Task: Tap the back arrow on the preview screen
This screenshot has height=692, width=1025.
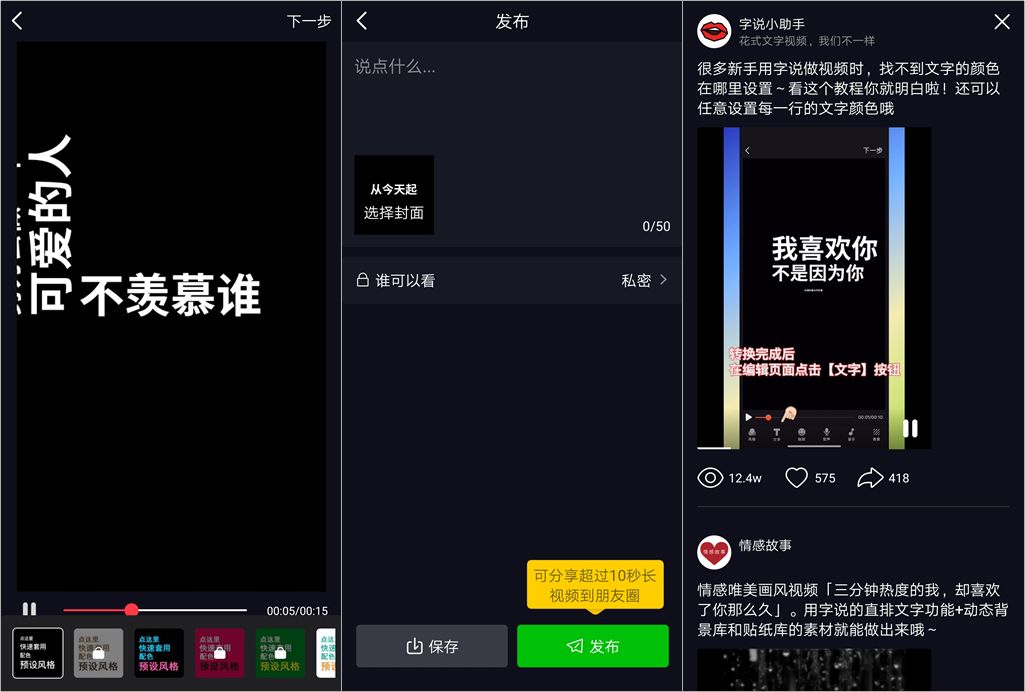Action: point(16,20)
